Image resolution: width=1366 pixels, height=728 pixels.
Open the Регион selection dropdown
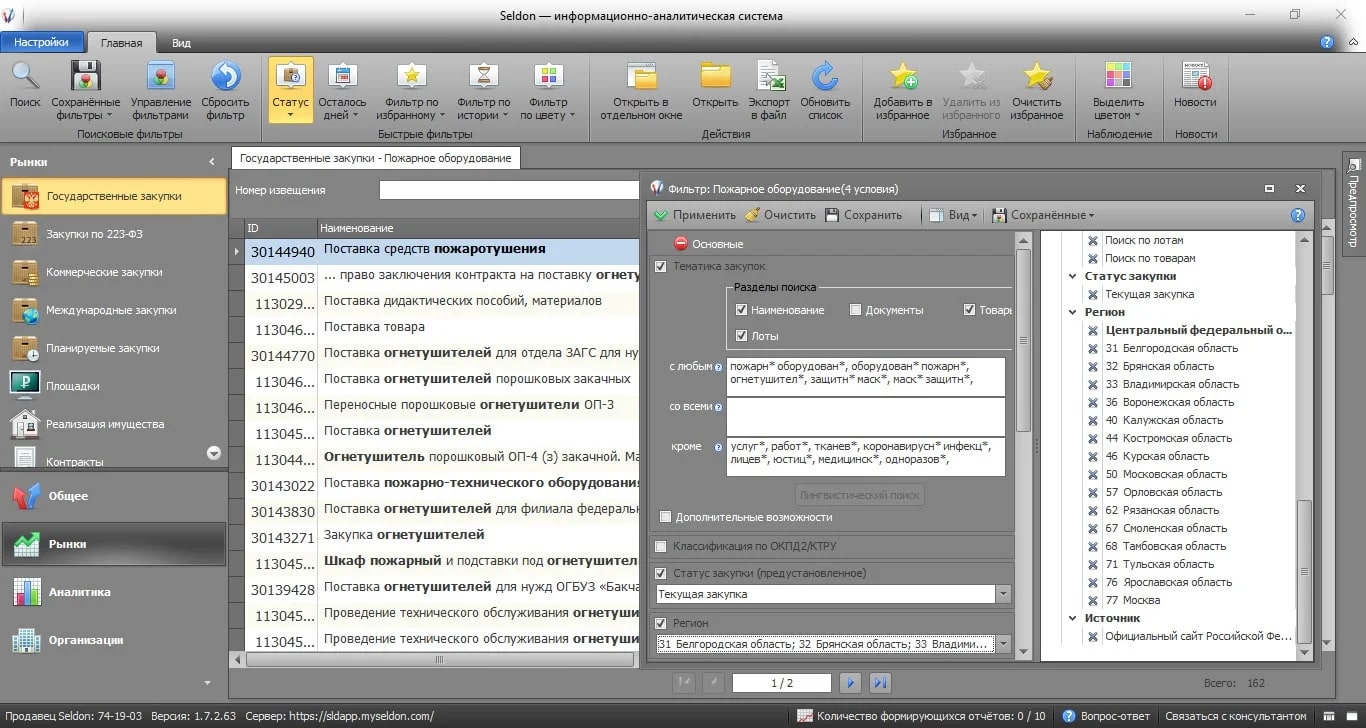click(1003, 644)
